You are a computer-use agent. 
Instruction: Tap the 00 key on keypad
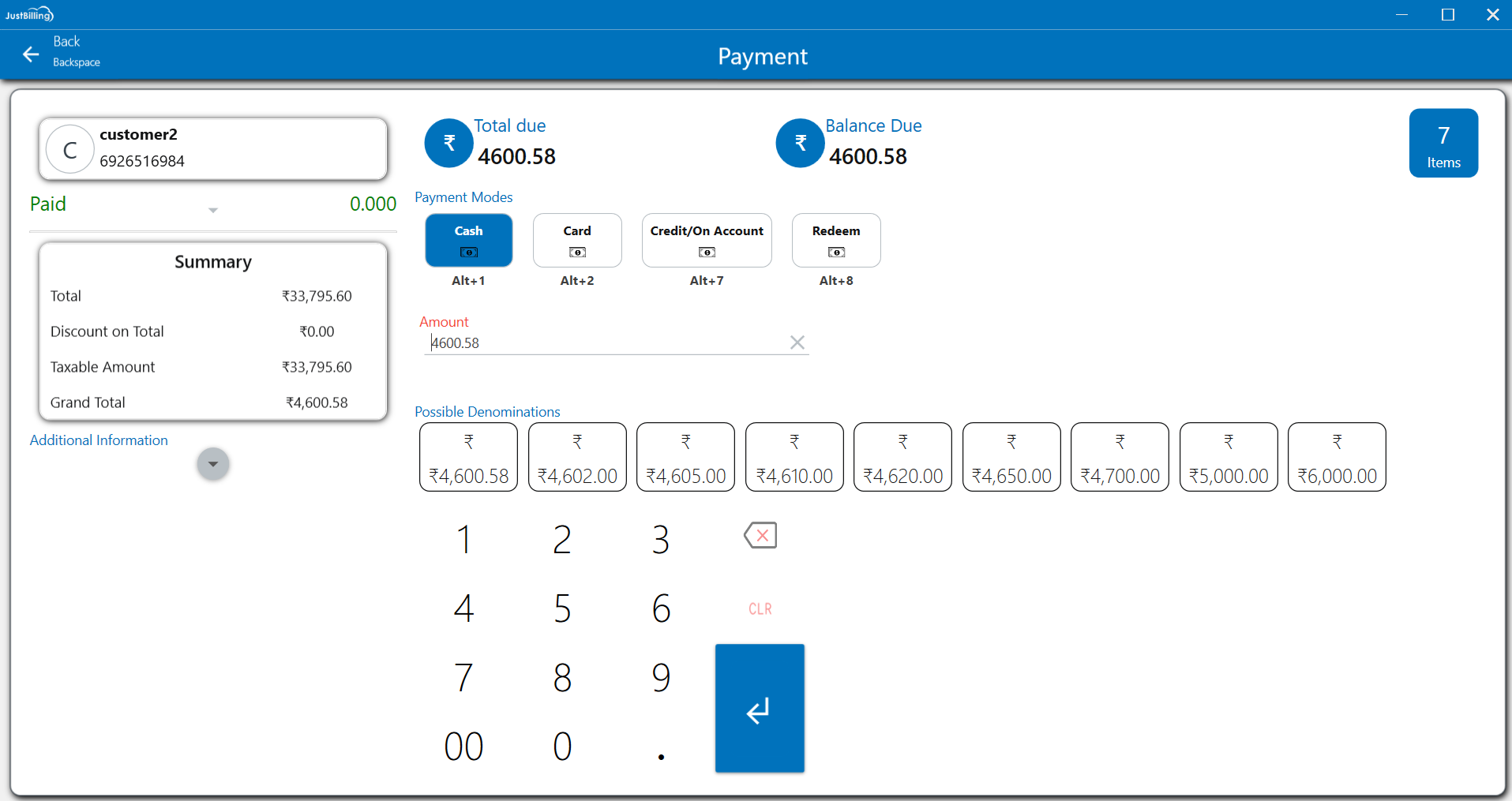pyautogui.click(x=463, y=746)
